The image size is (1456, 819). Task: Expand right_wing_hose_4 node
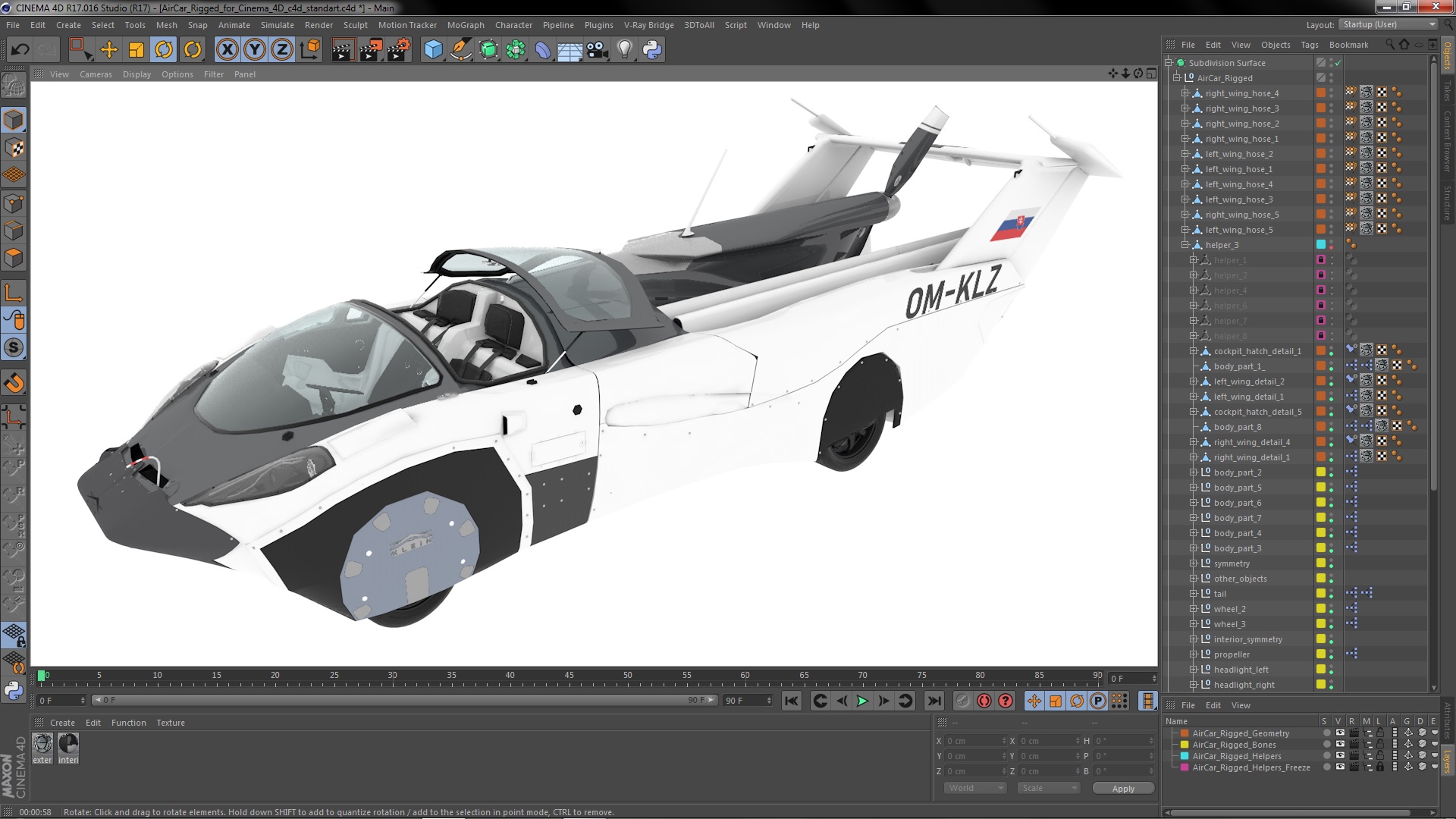coord(1185,93)
